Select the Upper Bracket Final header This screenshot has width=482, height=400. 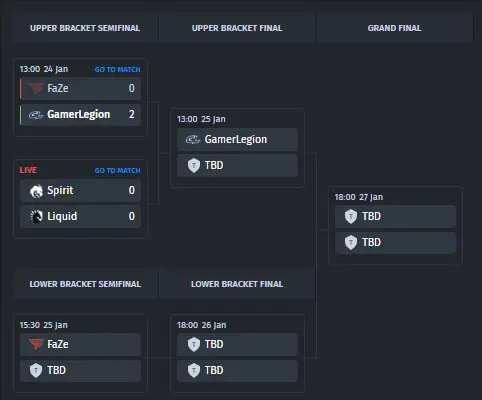point(237,28)
